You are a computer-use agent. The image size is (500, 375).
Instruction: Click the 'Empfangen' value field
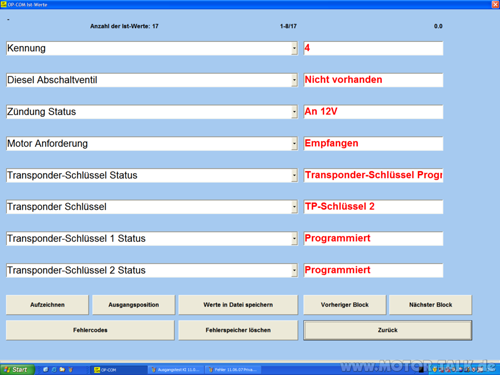click(373, 144)
